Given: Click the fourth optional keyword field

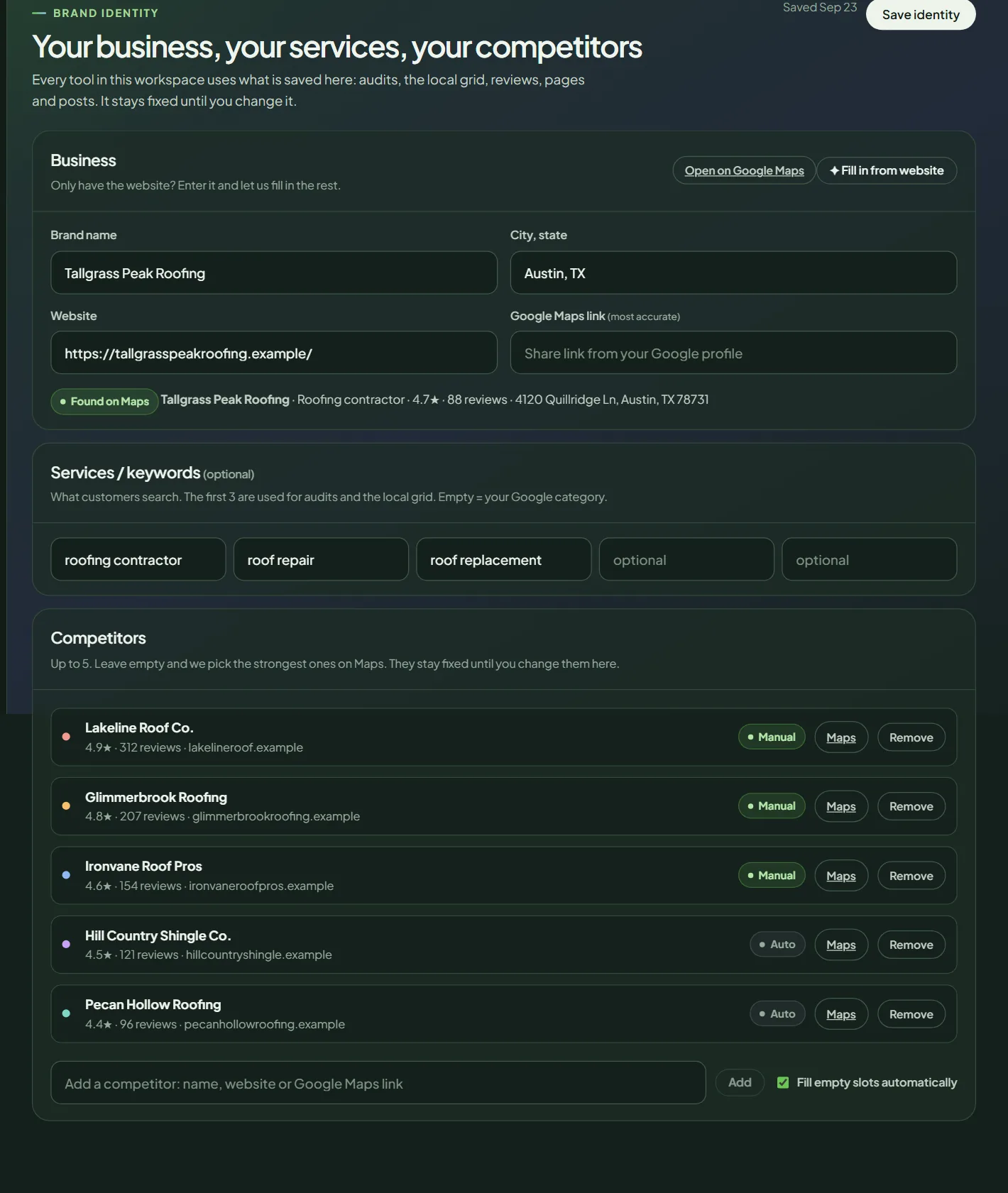Looking at the screenshot, I should [x=686, y=559].
